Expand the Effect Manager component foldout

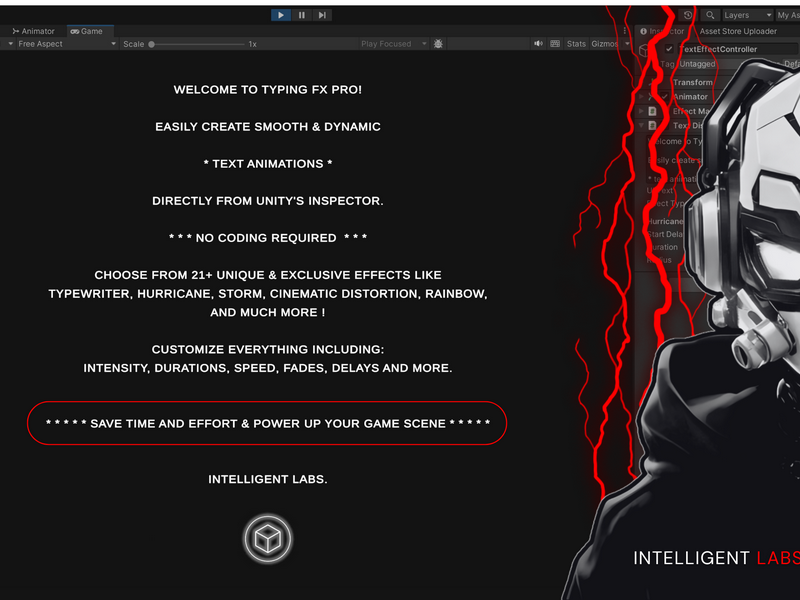coord(642,111)
